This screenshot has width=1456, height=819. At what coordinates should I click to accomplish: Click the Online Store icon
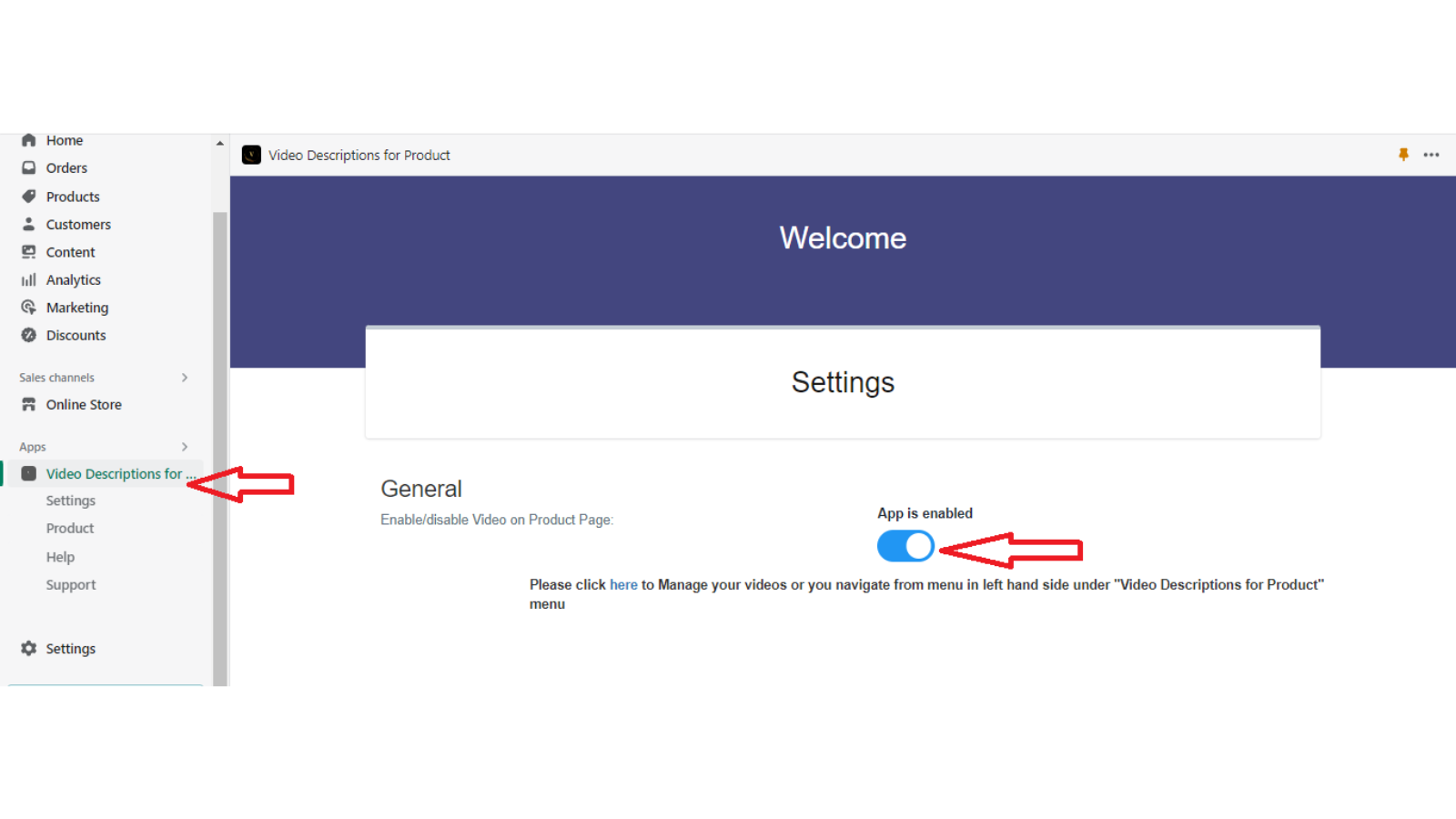[x=28, y=404]
